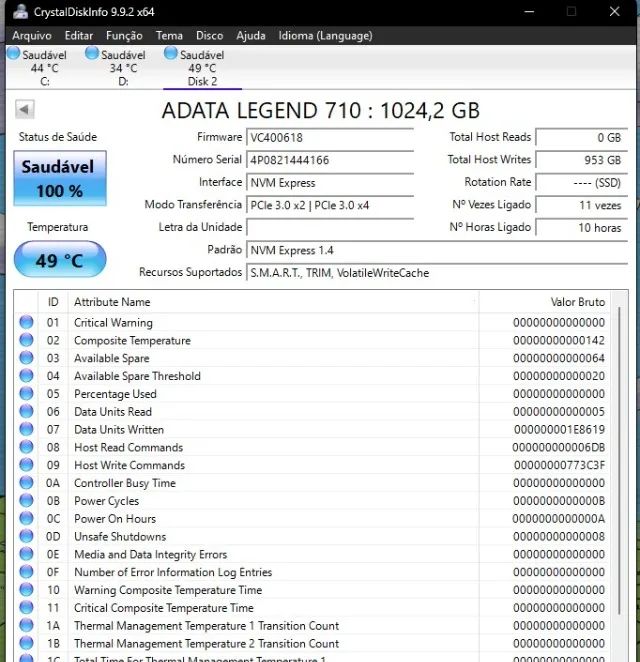Image resolution: width=640 pixels, height=662 pixels.
Task: Open the Editar menu
Action: [79, 35]
